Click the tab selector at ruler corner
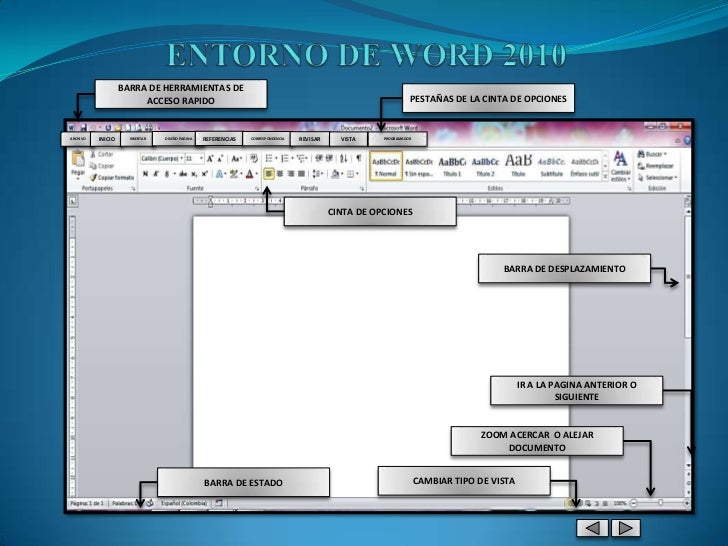728x546 pixels. 72,201
